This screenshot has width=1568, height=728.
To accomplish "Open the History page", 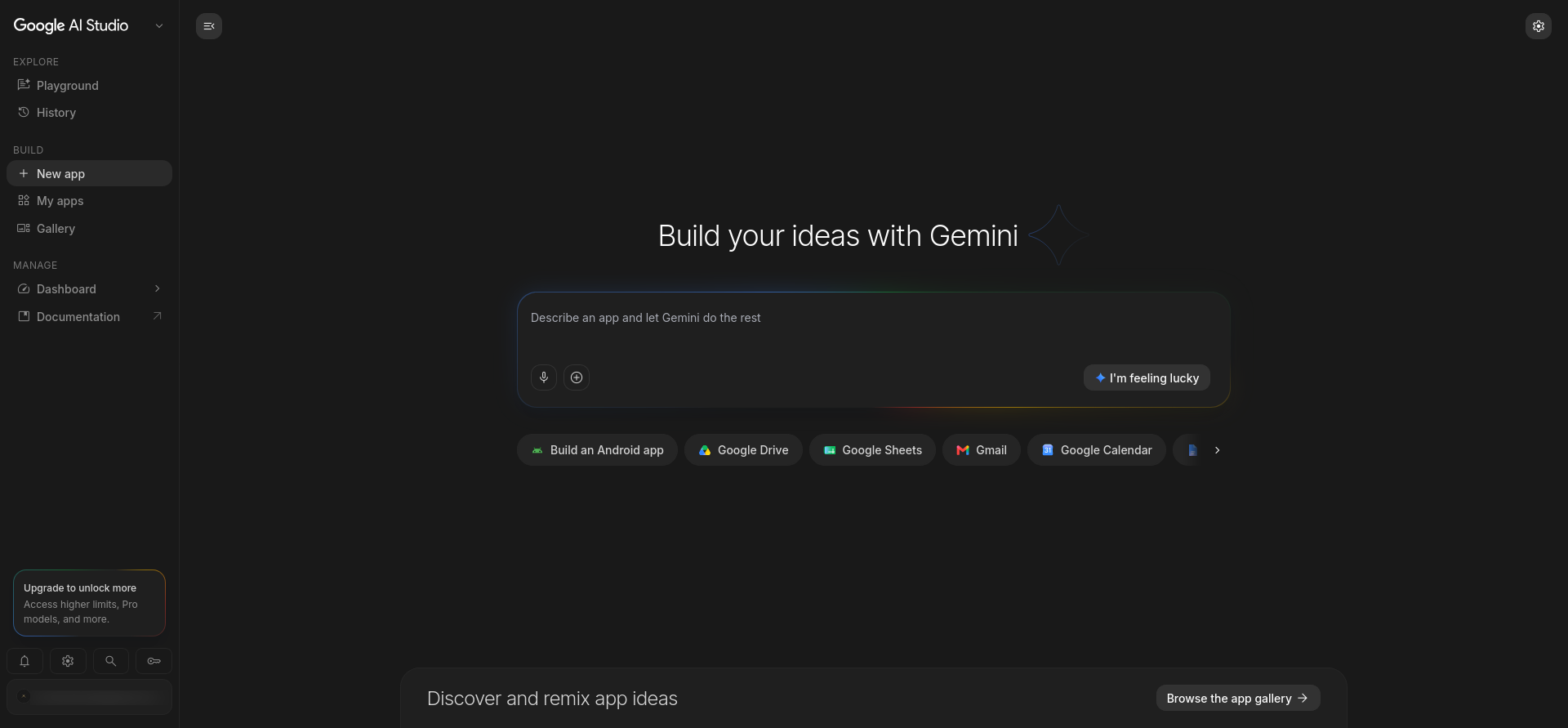I will tap(89, 113).
